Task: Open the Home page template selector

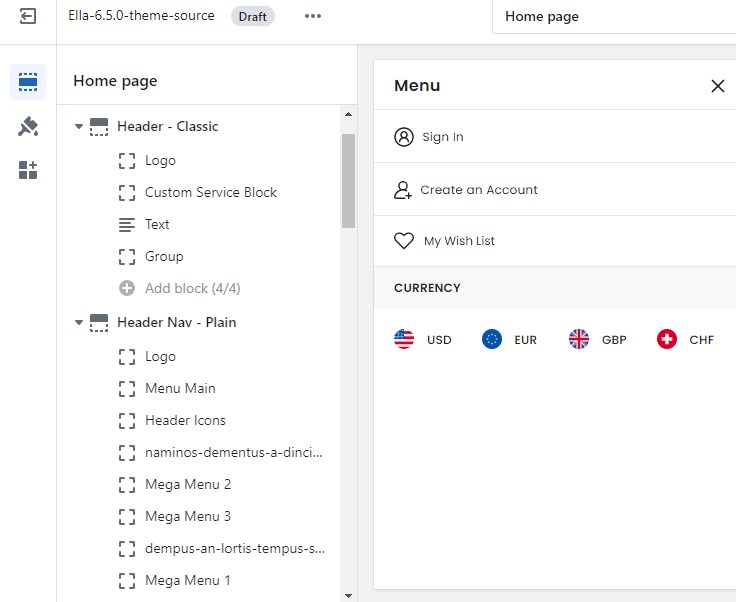Action: pyautogui.click(x=614, y=17)
